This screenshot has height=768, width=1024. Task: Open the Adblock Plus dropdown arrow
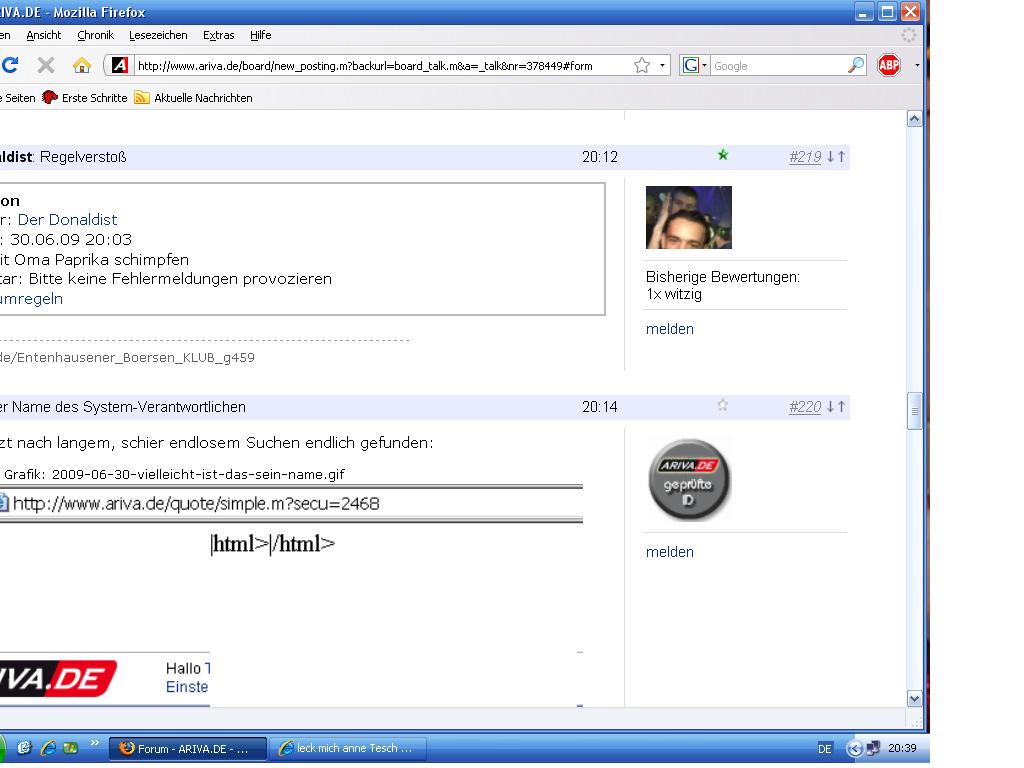click(x=917, y=65)
